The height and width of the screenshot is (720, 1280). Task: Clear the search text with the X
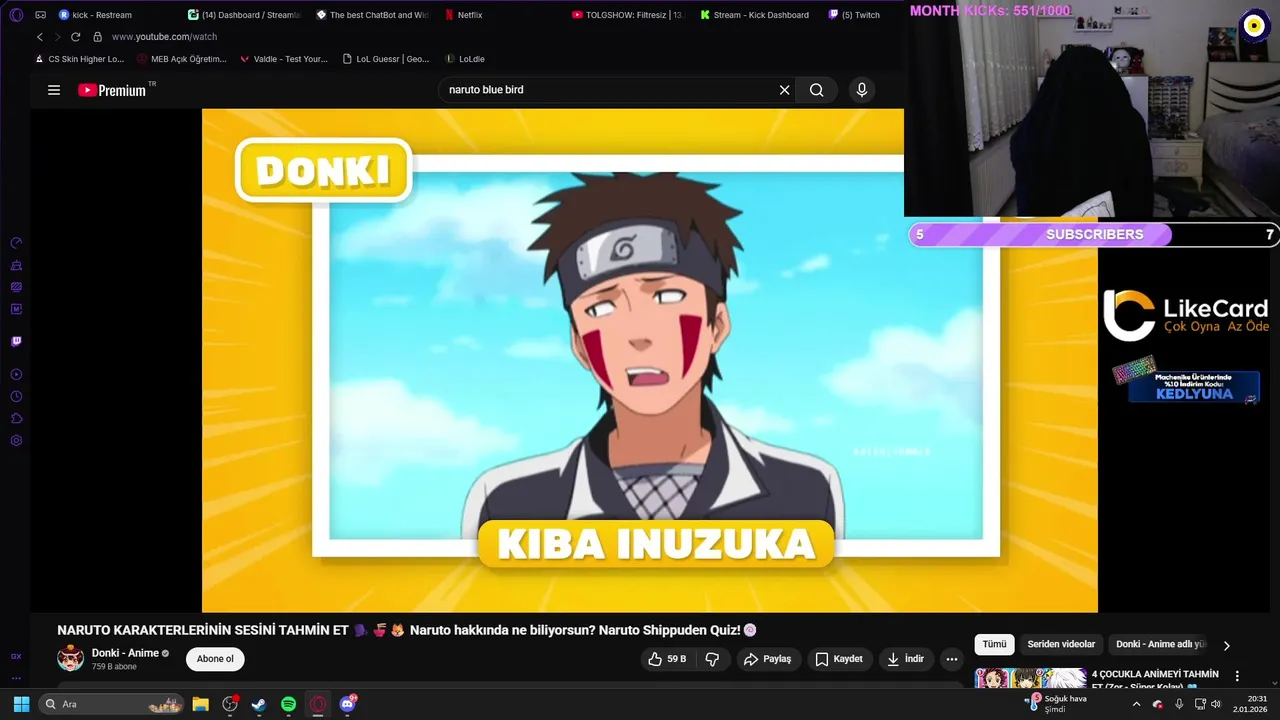click(784, 90)
